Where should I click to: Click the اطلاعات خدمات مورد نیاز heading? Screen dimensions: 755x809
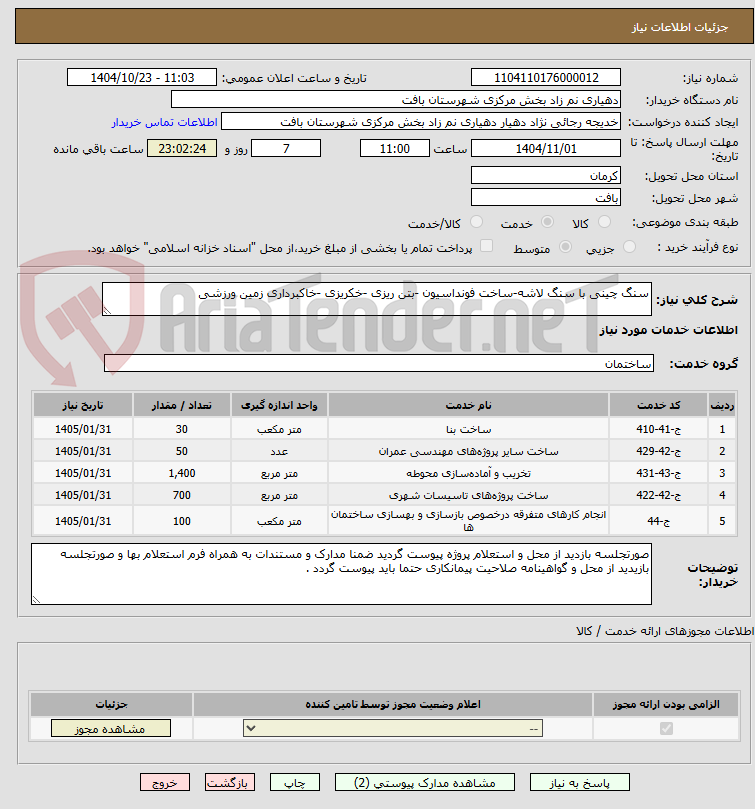pyautogui.click(x=668, y=330)
